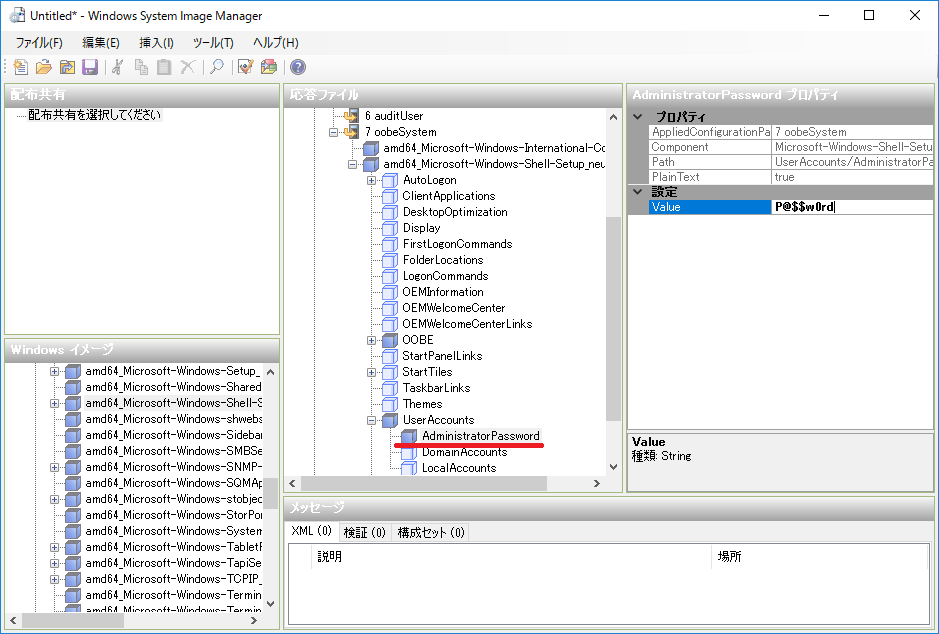Select the AdministratorPassword tree node
This screenshot has height=634, width=939.
pos(480,436)
